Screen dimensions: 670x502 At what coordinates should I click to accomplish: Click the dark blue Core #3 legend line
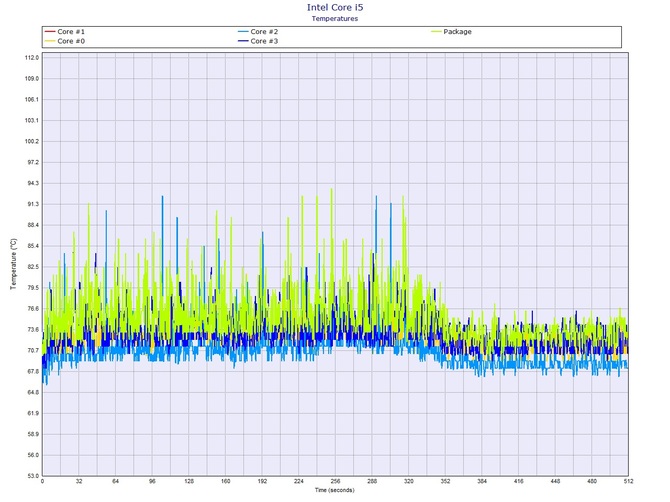[243, 41]
